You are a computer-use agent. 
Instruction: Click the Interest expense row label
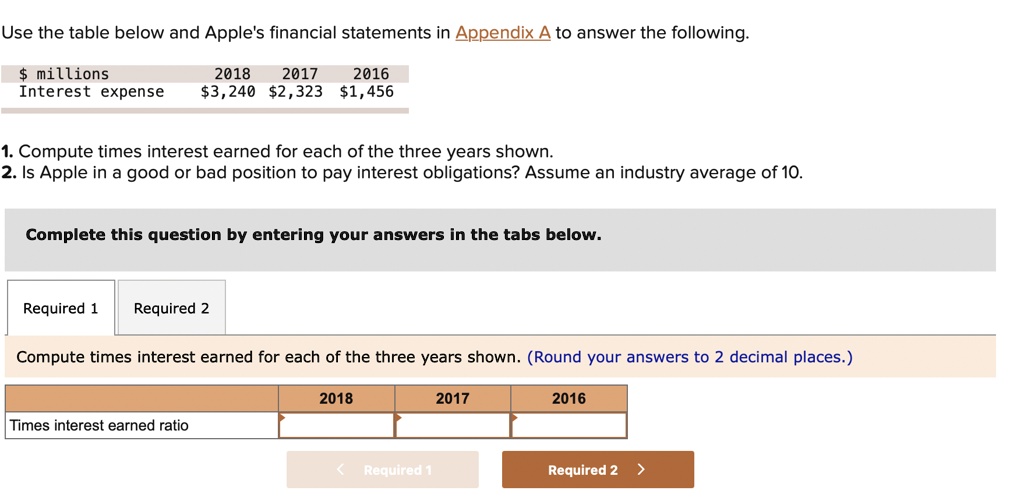point(91,92)
